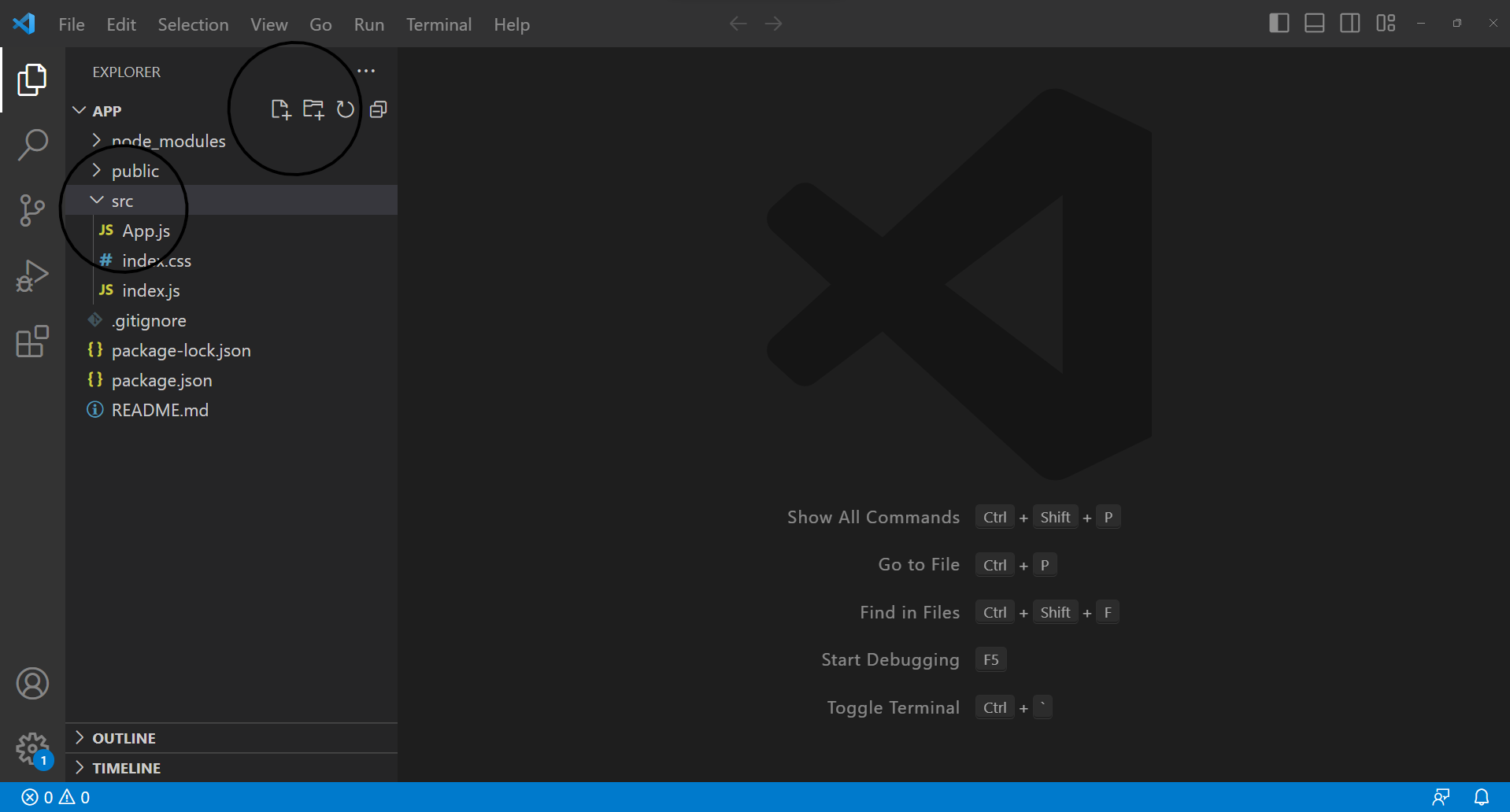
Task: Click the New Folder icon in Explorer
Action: pyautogui.click(x=313, y=109)
